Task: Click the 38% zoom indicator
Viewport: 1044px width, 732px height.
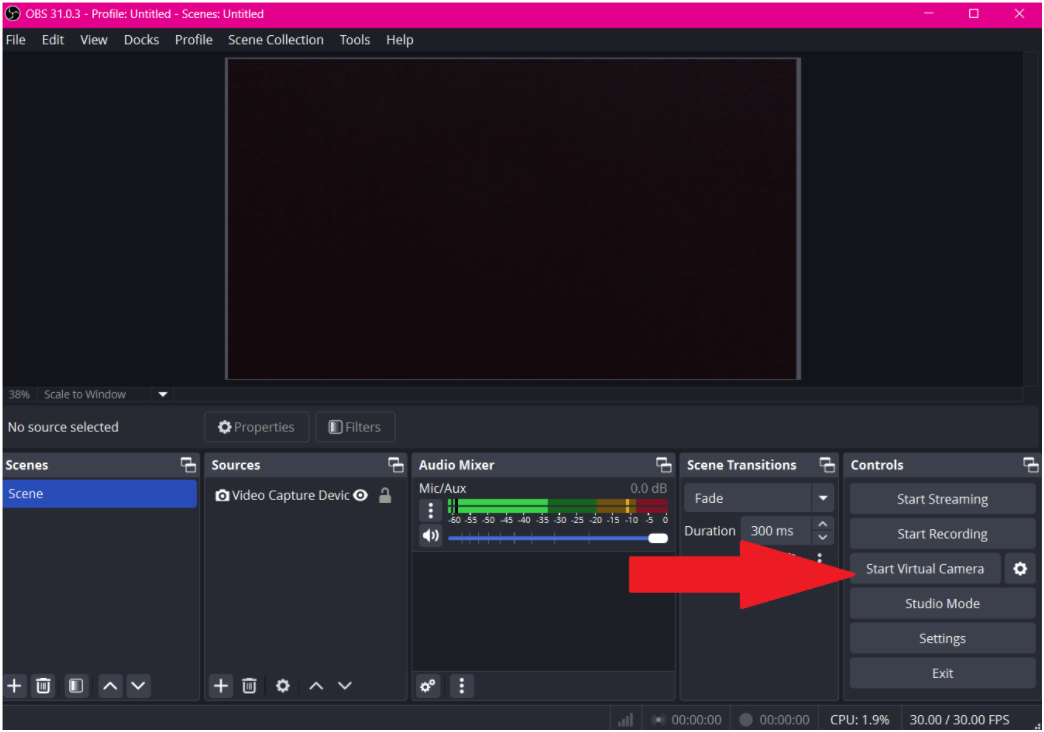Action: [19, 394]
